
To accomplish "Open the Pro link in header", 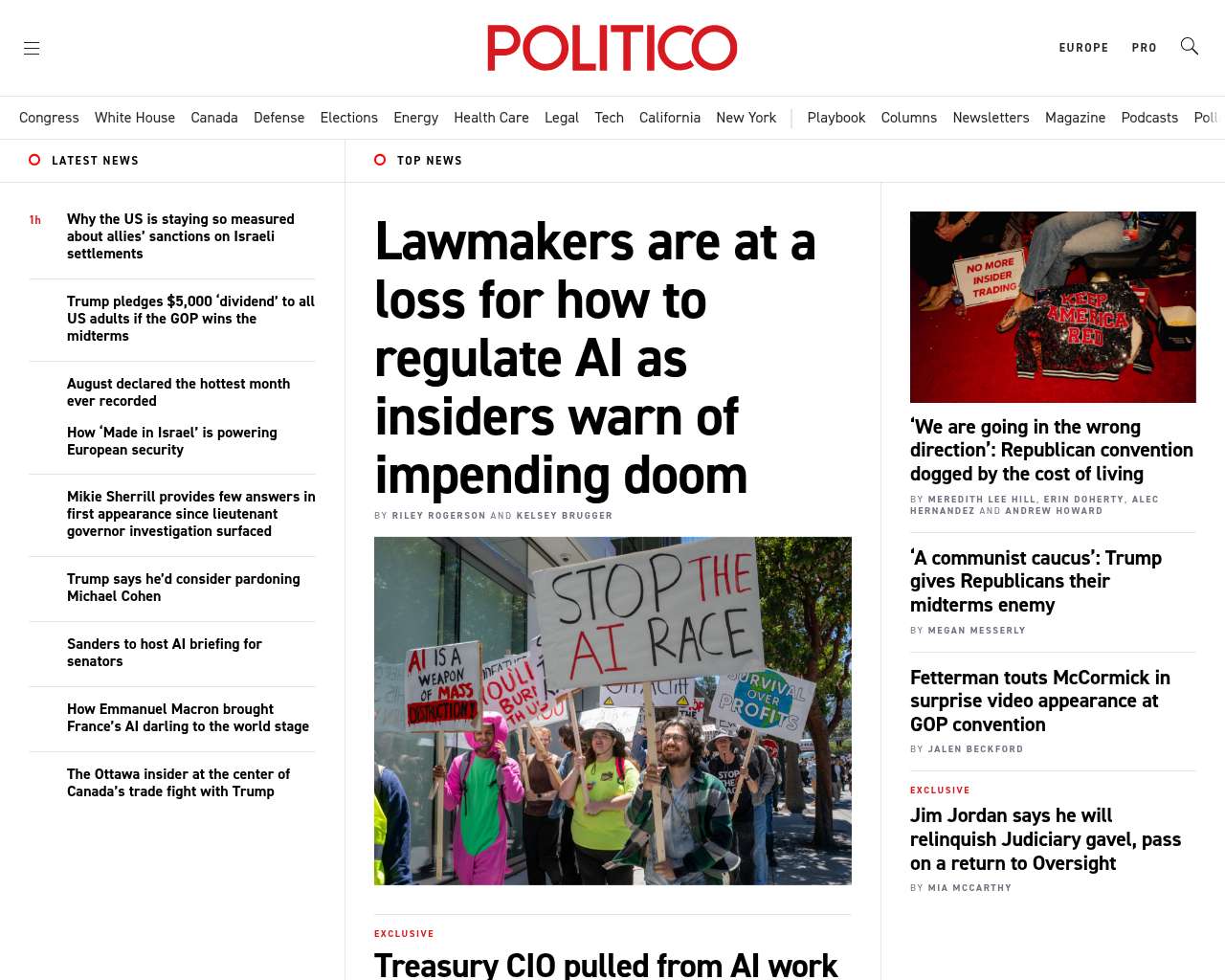I will point(1144,48).
